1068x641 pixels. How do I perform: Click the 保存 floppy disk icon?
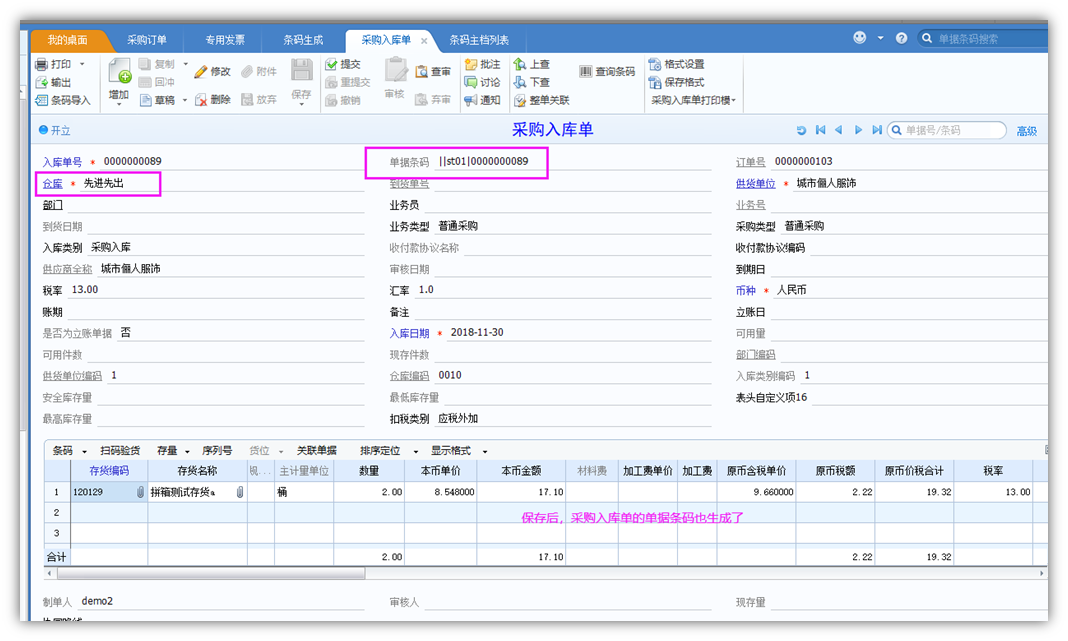pyautogui.click(x=301, y=70)
